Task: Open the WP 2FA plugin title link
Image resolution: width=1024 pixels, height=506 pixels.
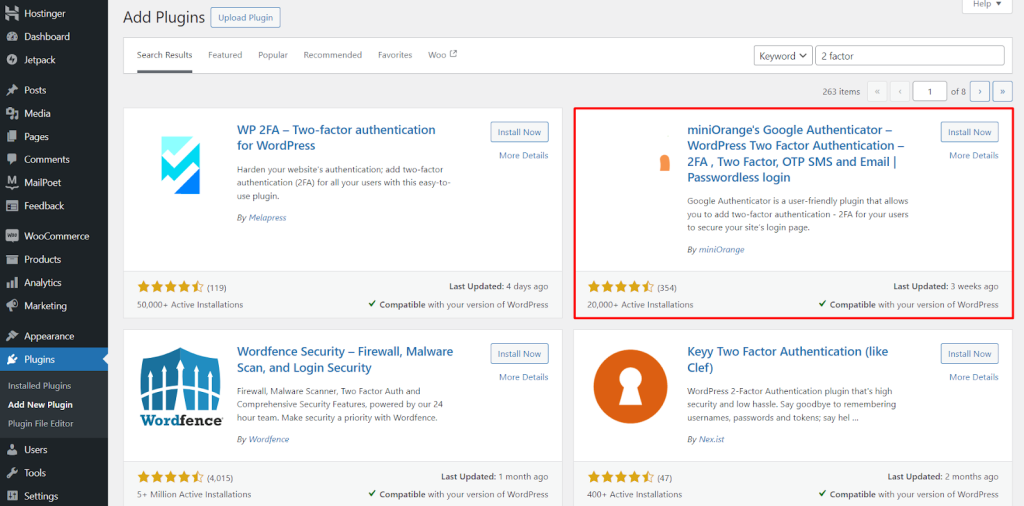Action: 336,138
